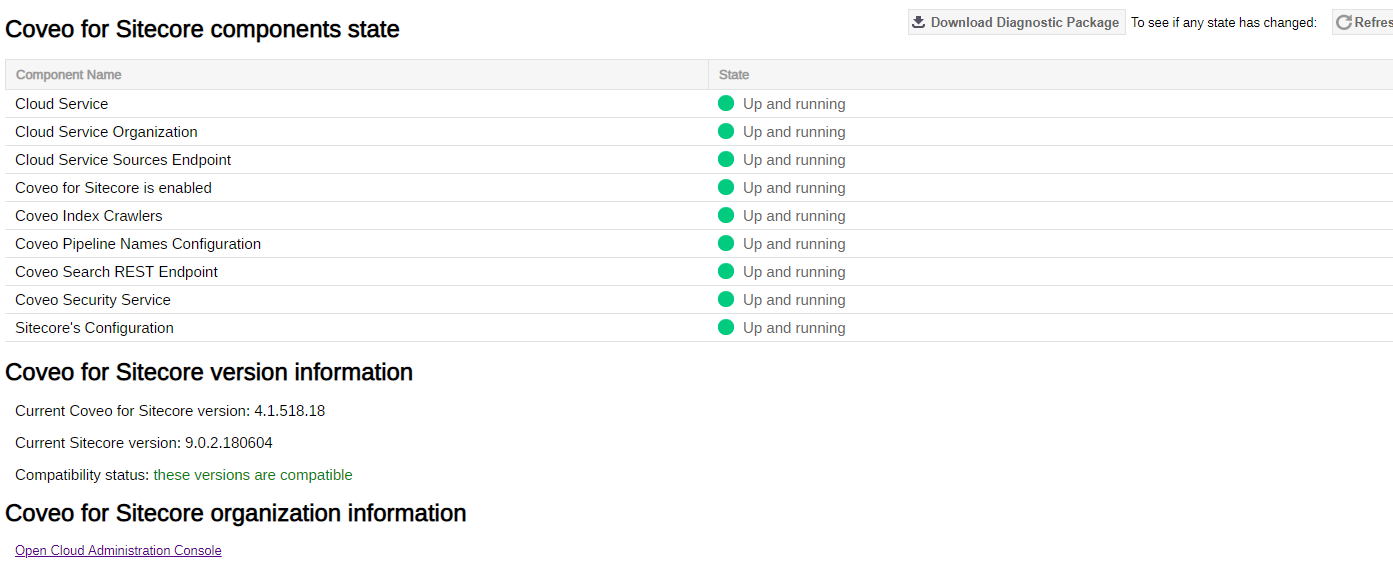Screen dimensions: 1393x566
Task: Click the Refresh button
Action: click(1362, 22)
